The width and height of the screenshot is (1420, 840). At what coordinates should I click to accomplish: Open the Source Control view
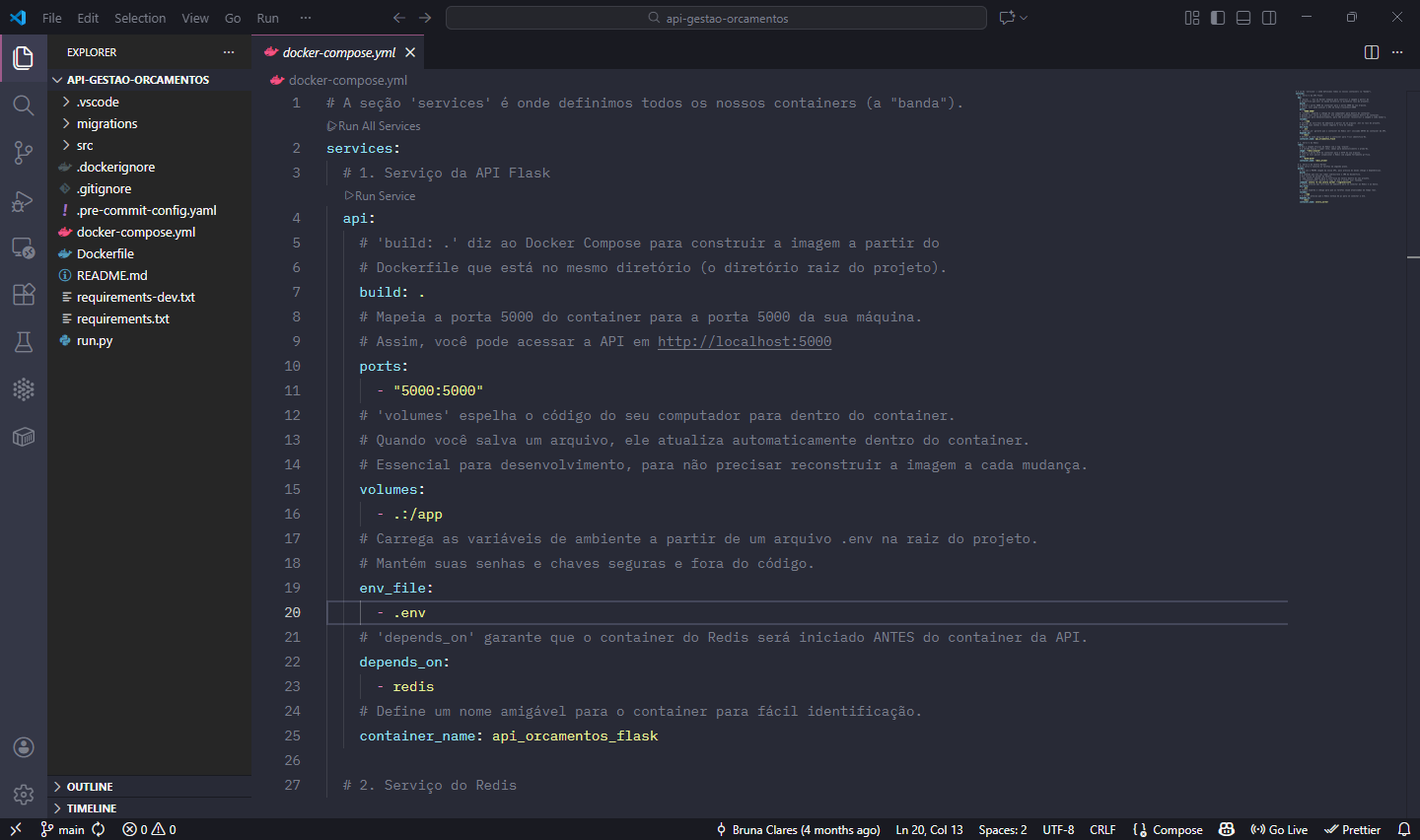24,152
